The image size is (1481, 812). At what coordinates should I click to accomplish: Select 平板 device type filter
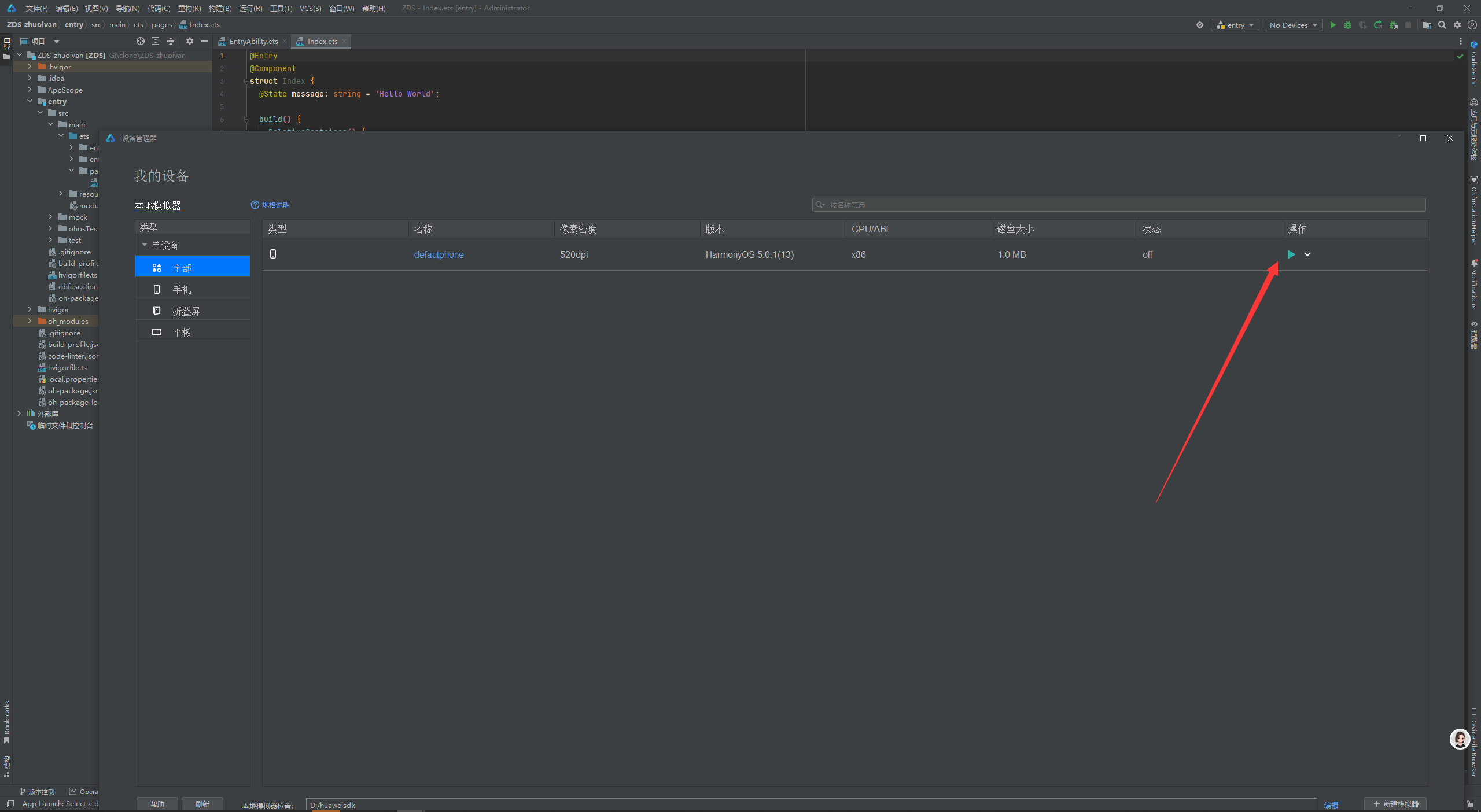pos(182,332)
